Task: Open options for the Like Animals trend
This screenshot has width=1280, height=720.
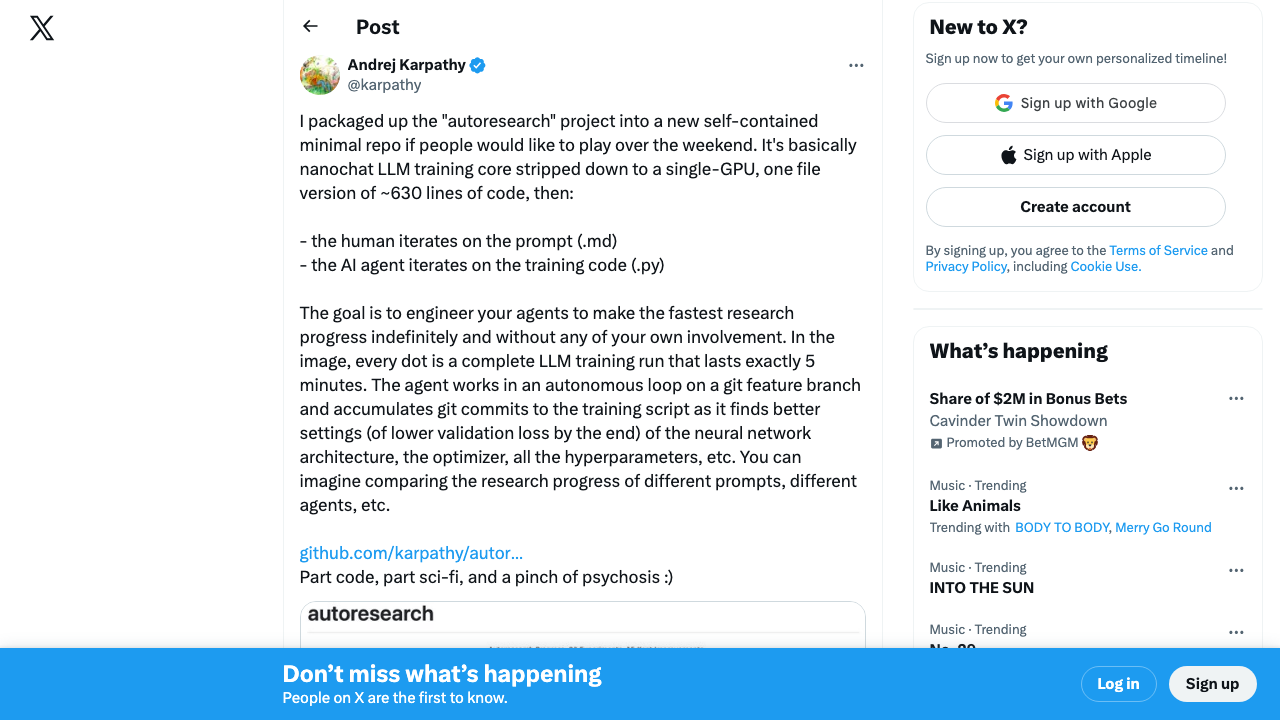Action: click(x=1236, y=488)
